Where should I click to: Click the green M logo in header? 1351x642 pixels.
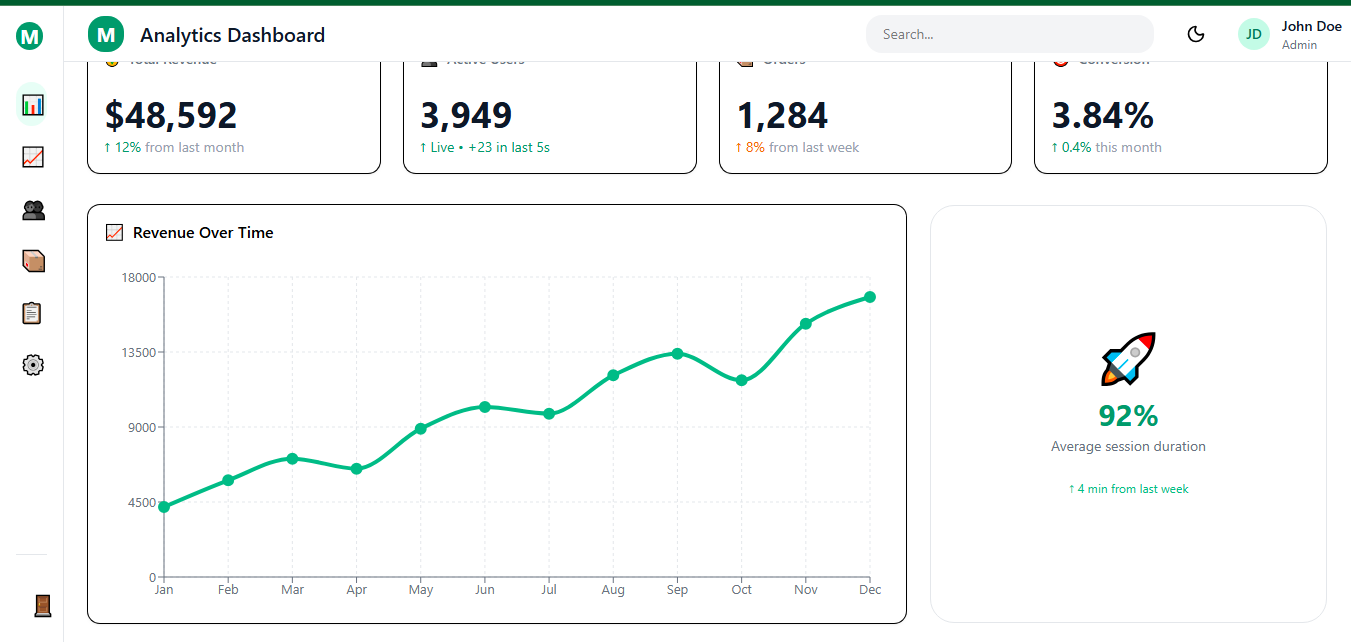point(105,33)
